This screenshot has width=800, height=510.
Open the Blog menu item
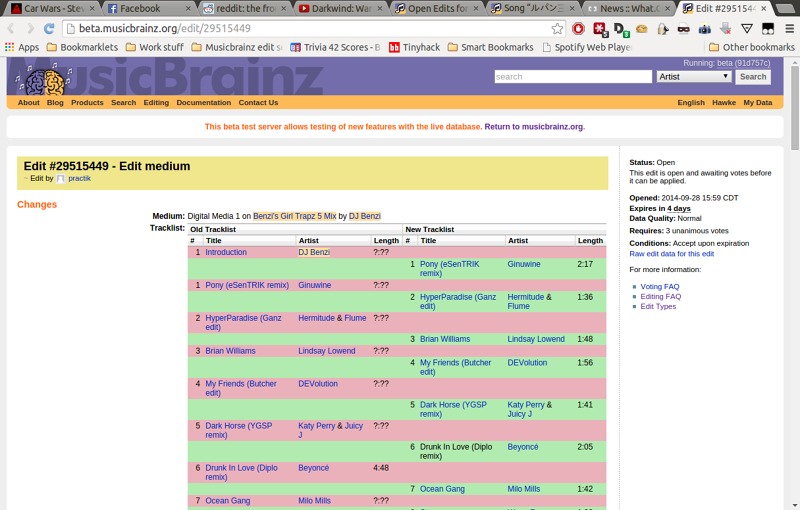click(x=55, y=103)
